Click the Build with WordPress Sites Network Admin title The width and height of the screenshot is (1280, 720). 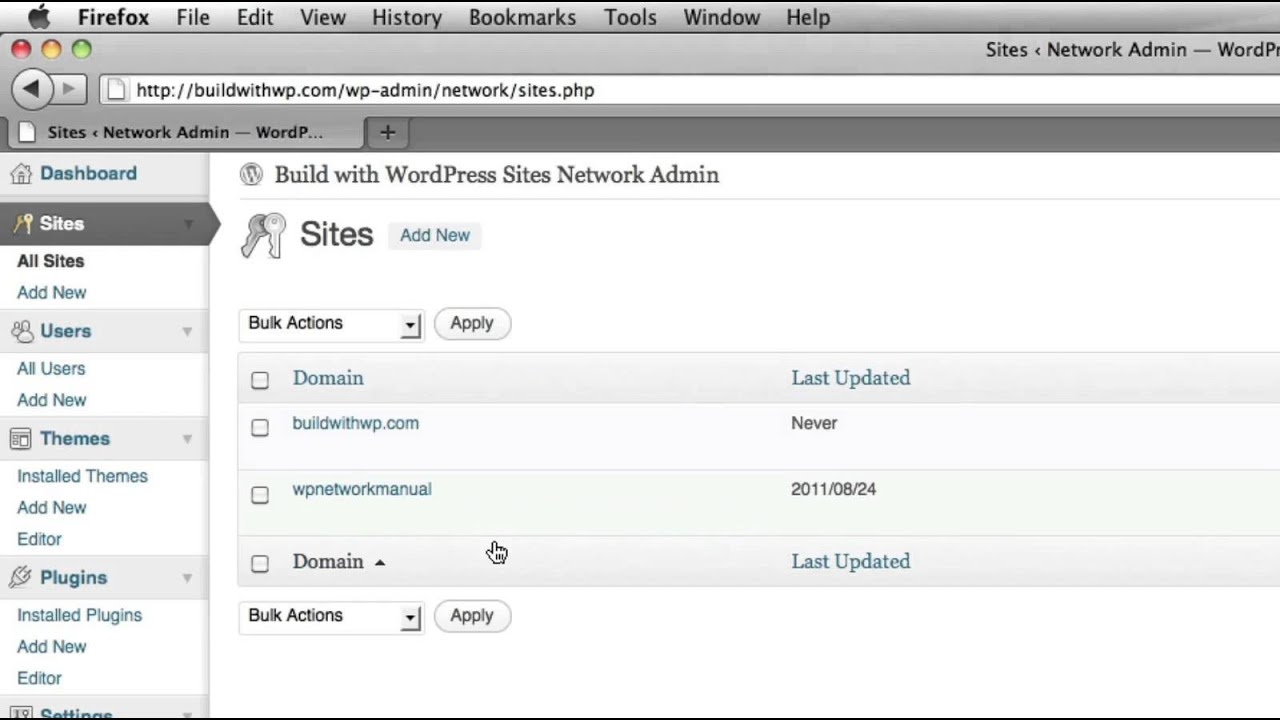pos(497,175)
